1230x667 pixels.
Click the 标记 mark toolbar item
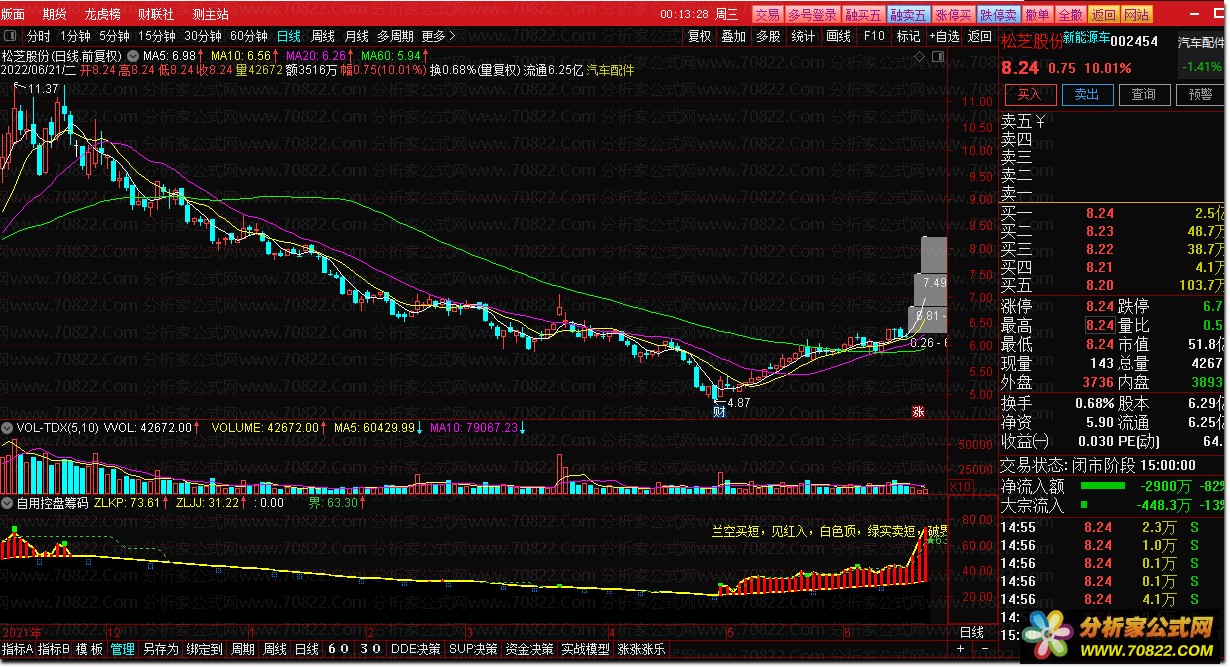(908, 36)
